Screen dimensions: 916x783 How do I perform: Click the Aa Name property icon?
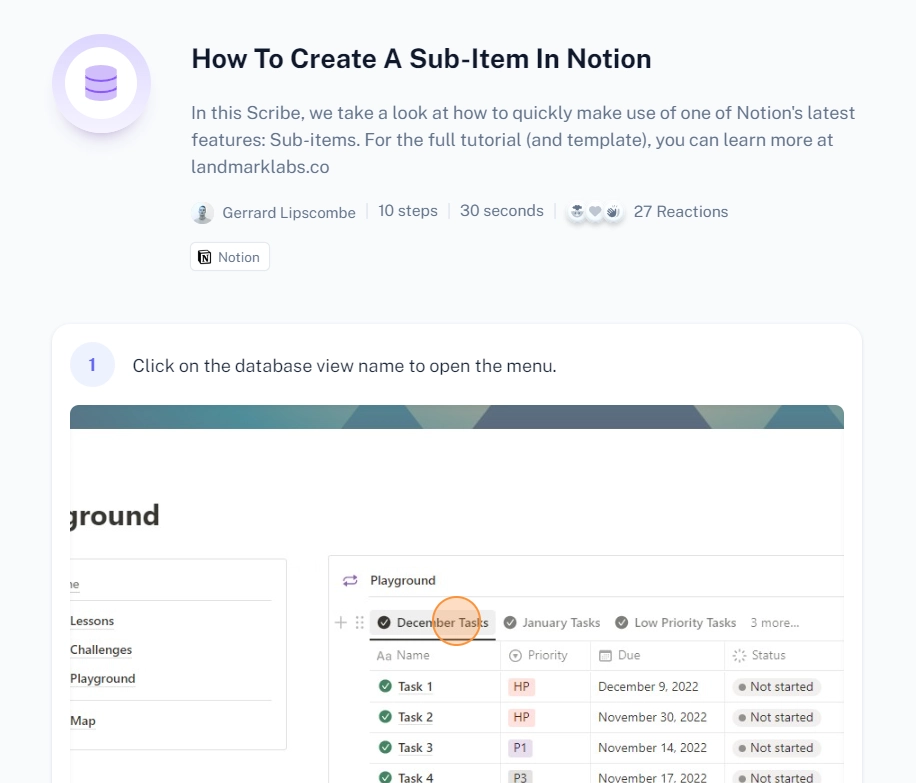click(x=384, y=656)
